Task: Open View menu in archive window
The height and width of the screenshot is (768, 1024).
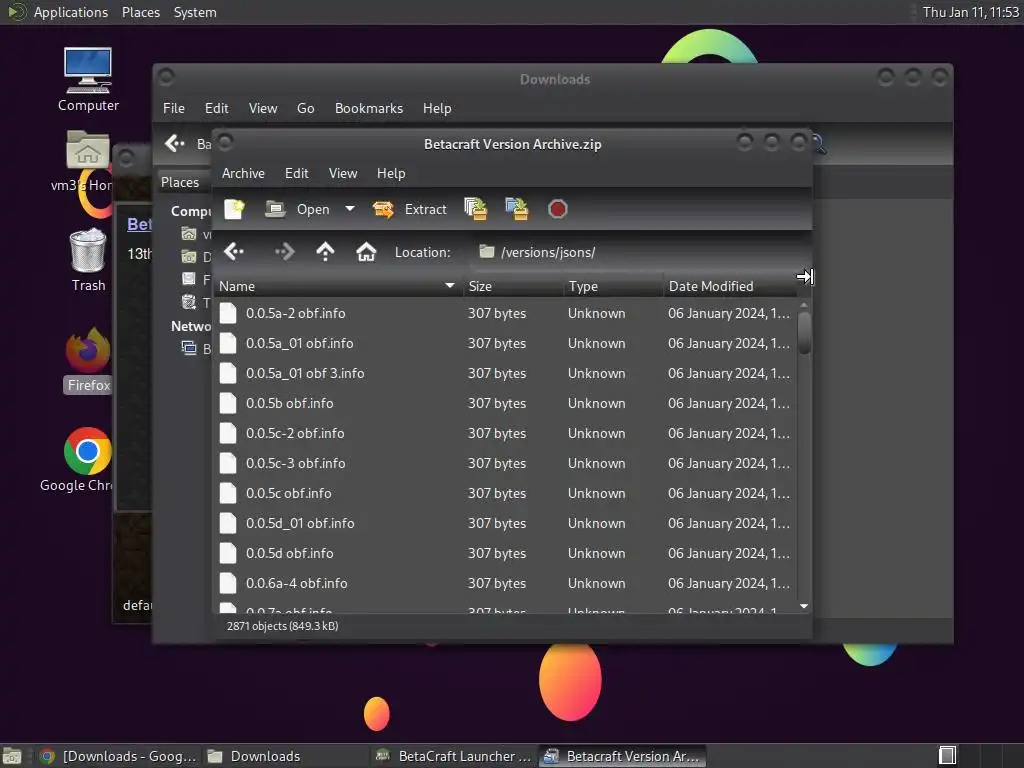Action: pos(343,173)
